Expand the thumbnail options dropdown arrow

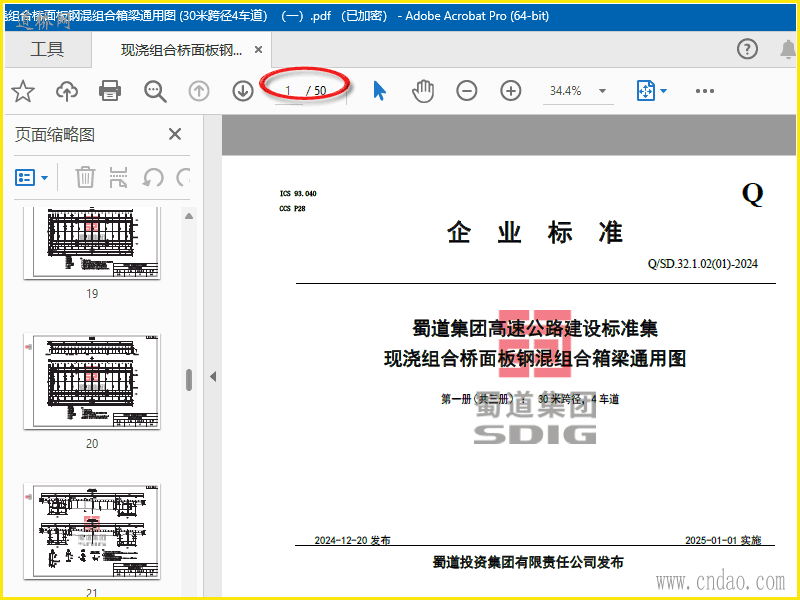coord(44,178)
